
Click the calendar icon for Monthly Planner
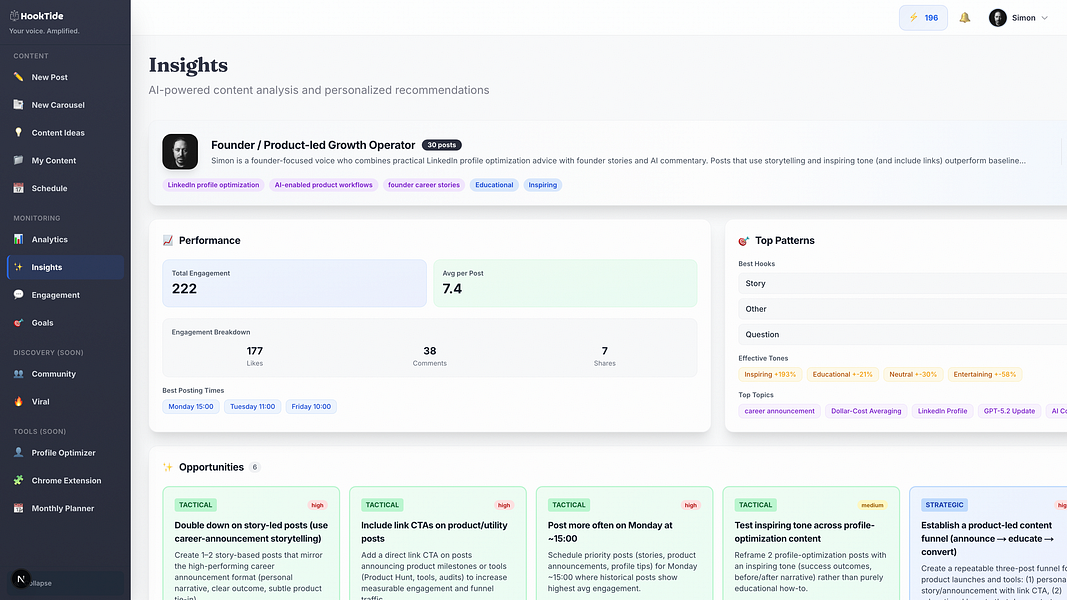coord(18,508)
